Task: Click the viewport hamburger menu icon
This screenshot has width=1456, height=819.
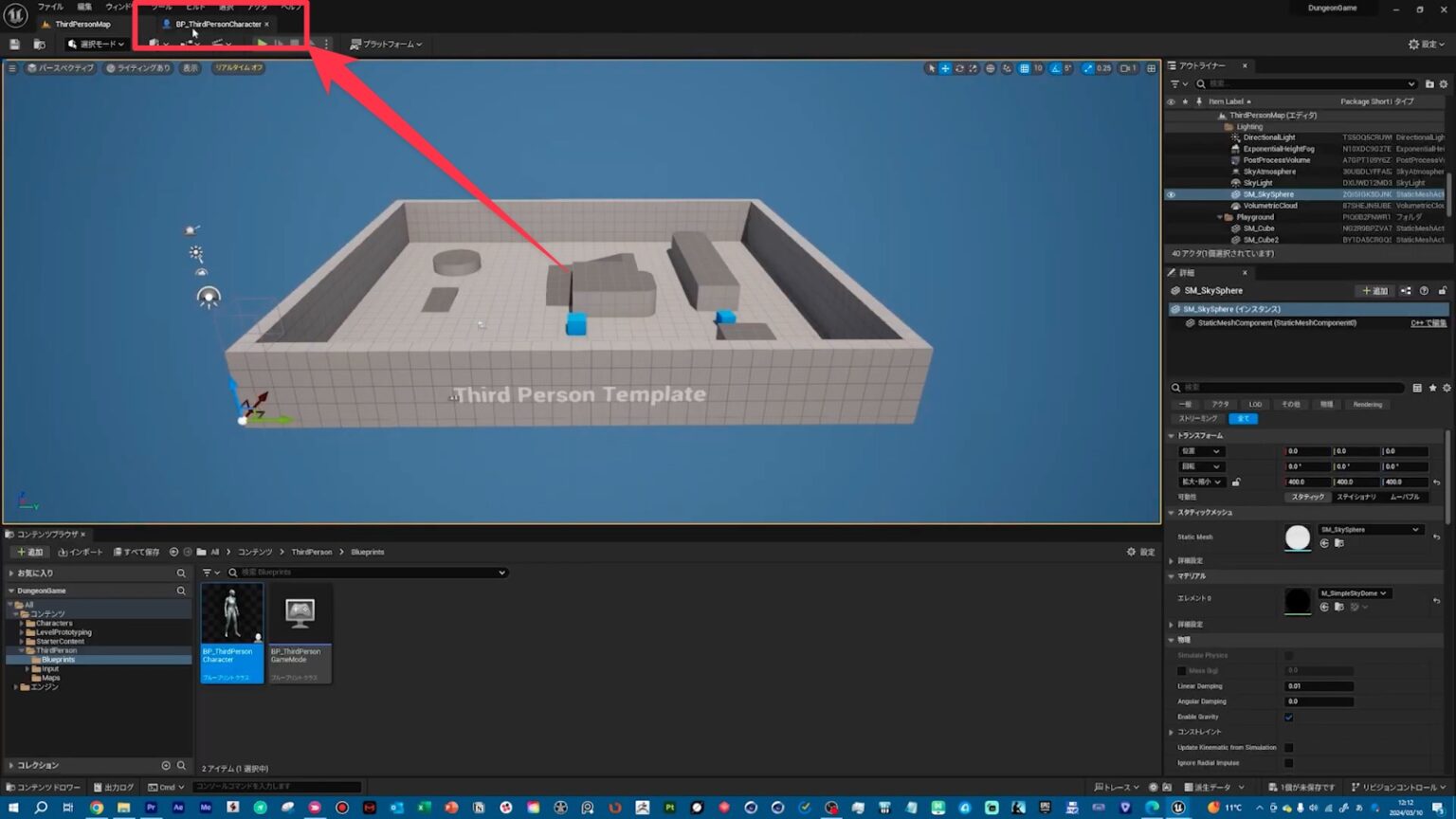Action: click(10, 67)
